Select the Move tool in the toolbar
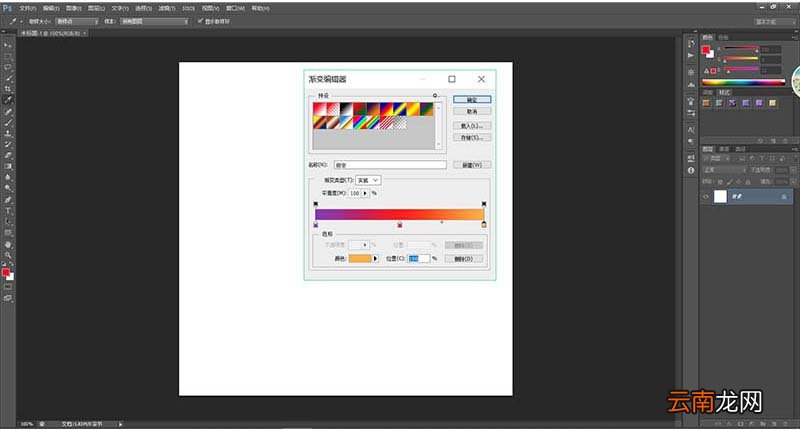 click(x=8, y=45)
